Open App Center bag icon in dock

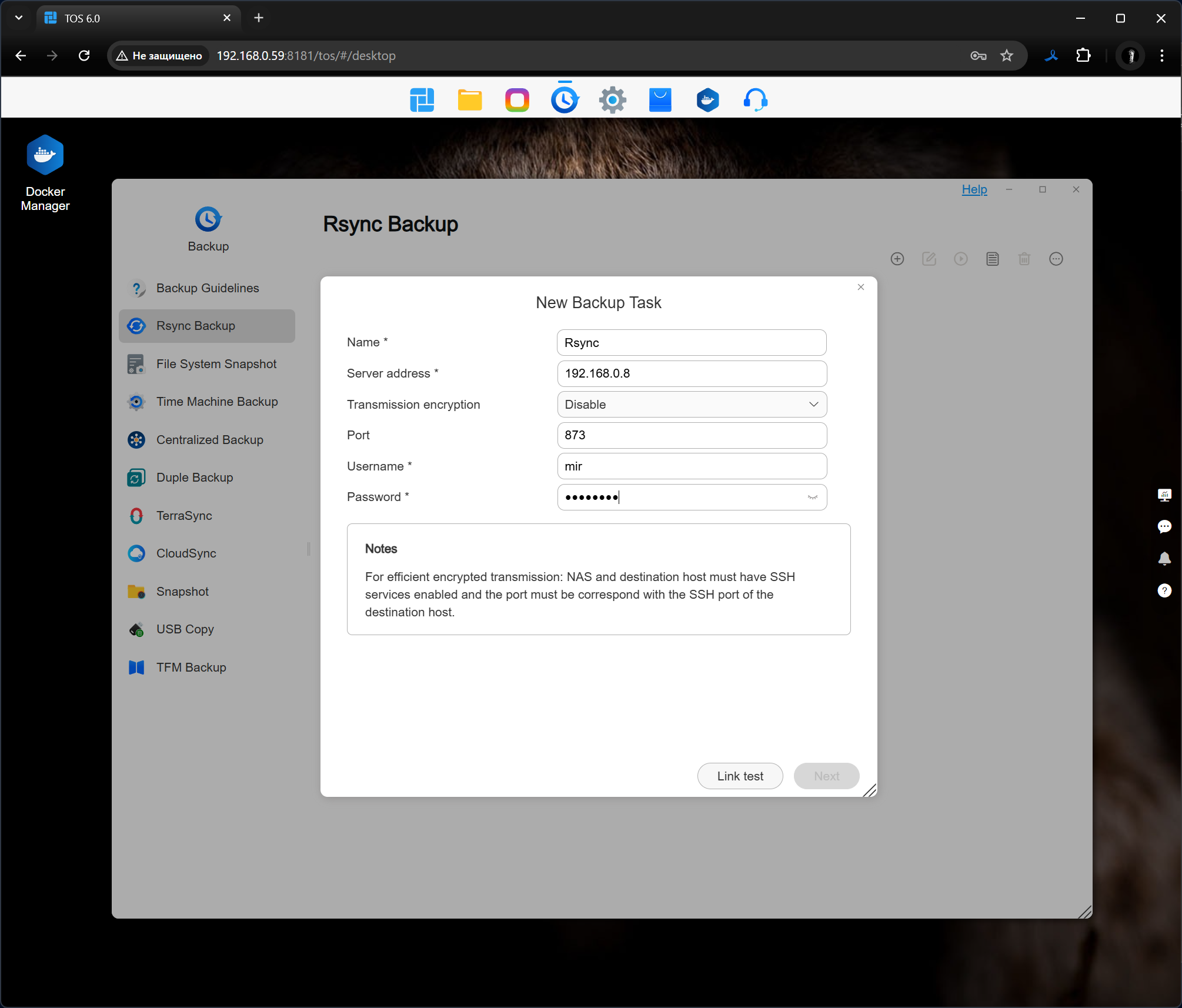660,100
